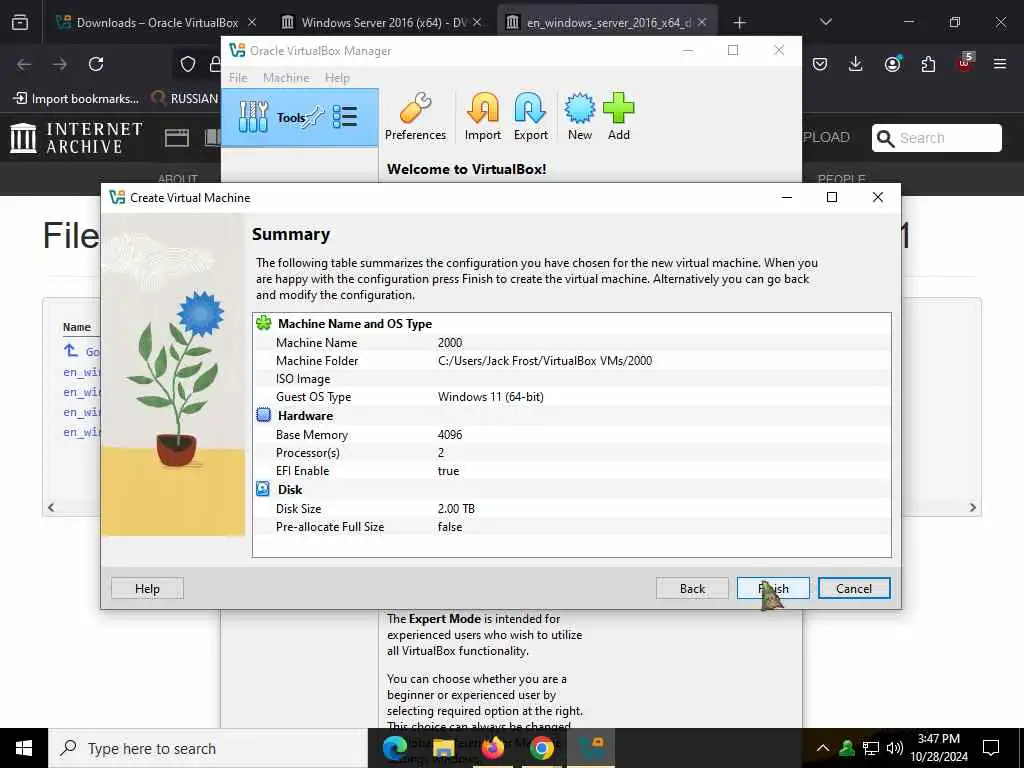Screen dimensions: 1024x768
Task: Select Guest OS Type Windows 11 (64-bit) value
Action: (x=490, y=396)
